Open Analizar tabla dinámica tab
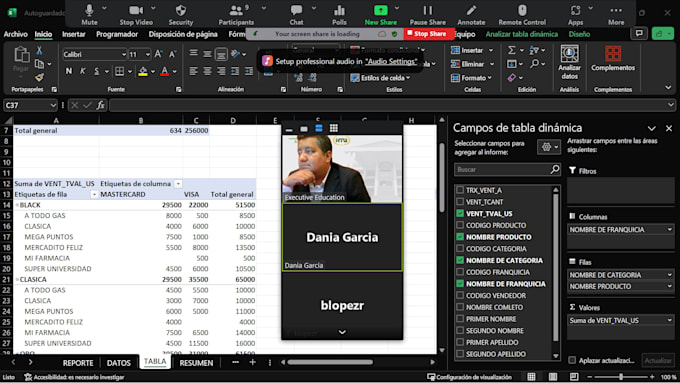 [522, 34]
